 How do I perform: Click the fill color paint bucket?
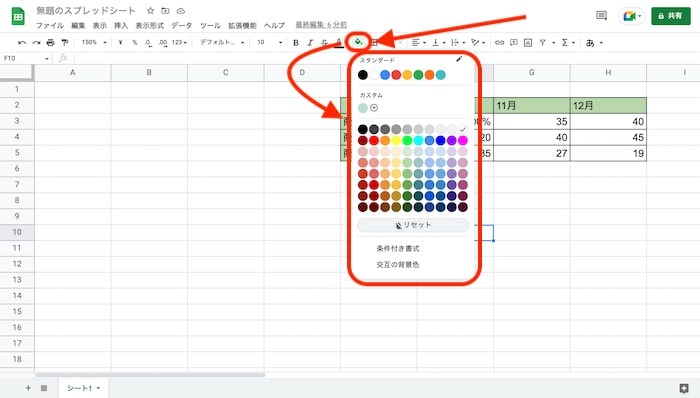click(x=358, y=42)
